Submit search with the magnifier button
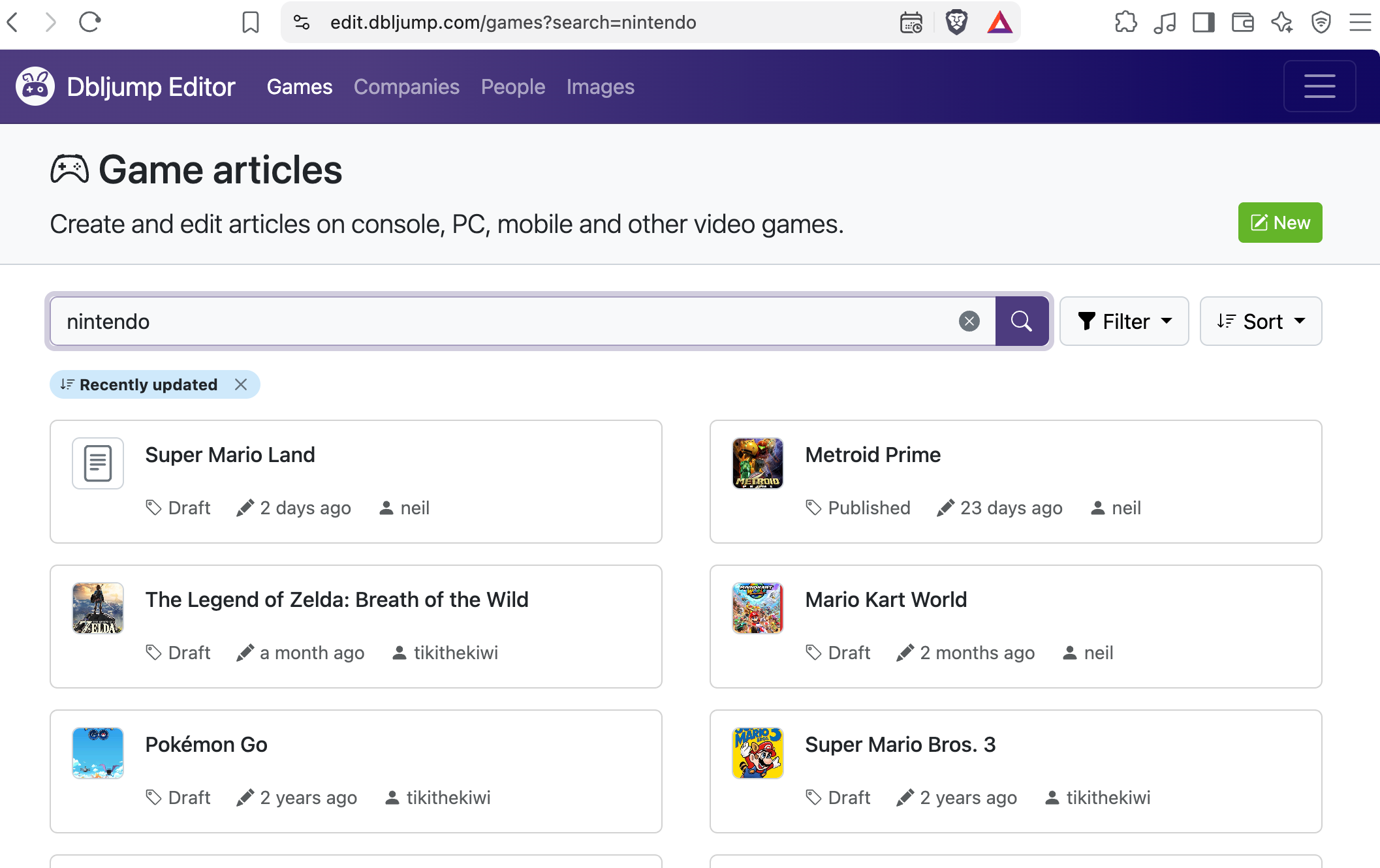 [x=1022, y=321]
